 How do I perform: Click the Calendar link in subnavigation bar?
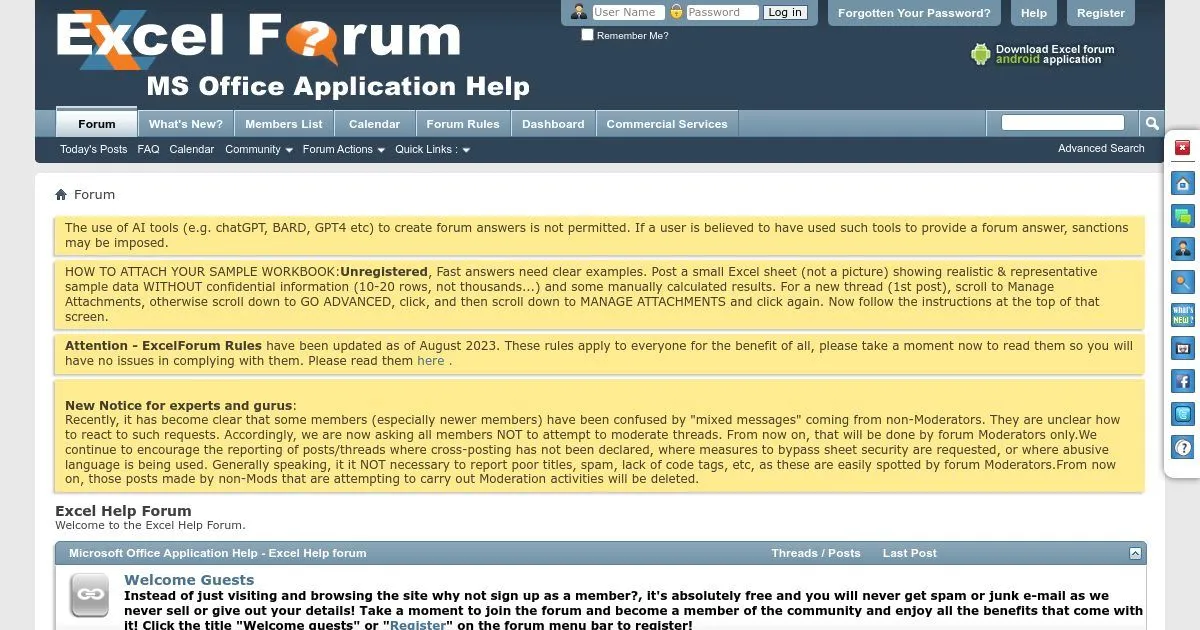[192, 149]
